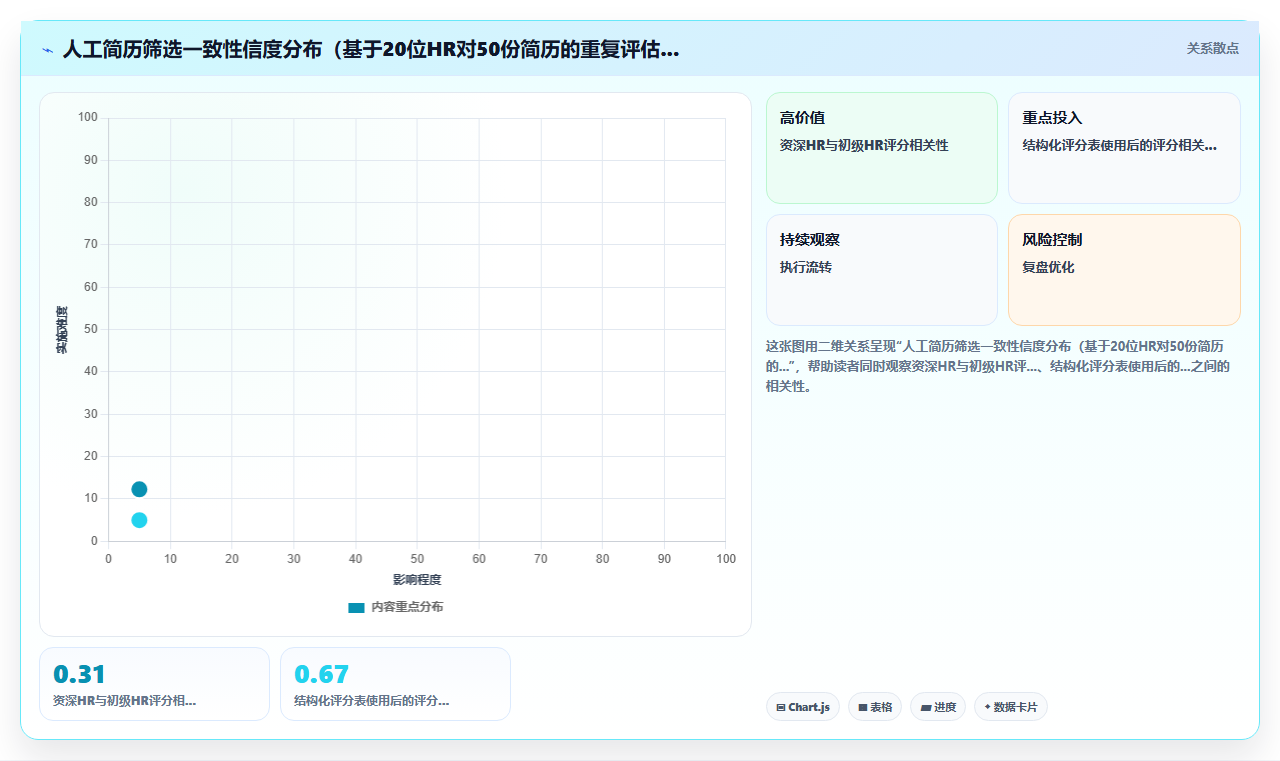
Task: Click the teal legend color swatch
Action: click(x=356, y=607)
